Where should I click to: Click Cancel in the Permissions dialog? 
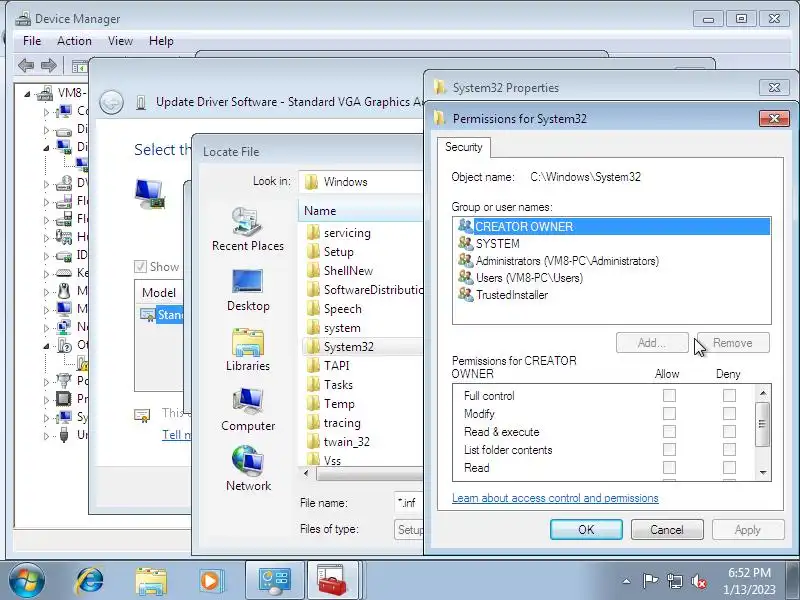tap(667, 530)
